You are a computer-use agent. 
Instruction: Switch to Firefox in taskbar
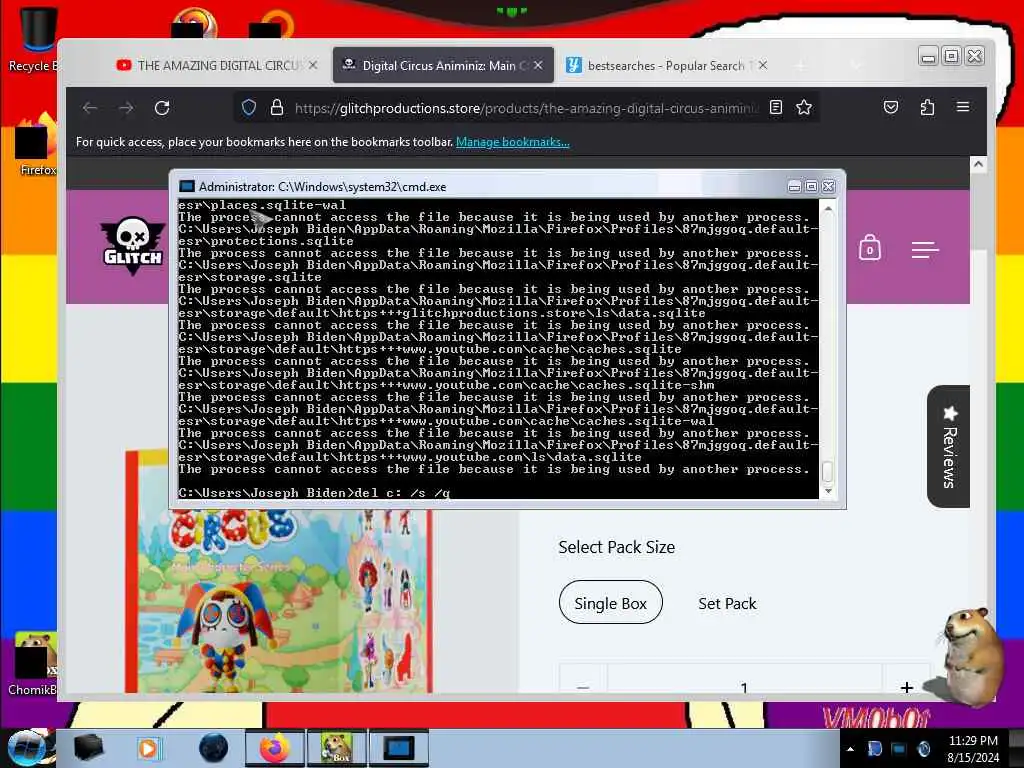click(274, 748)
